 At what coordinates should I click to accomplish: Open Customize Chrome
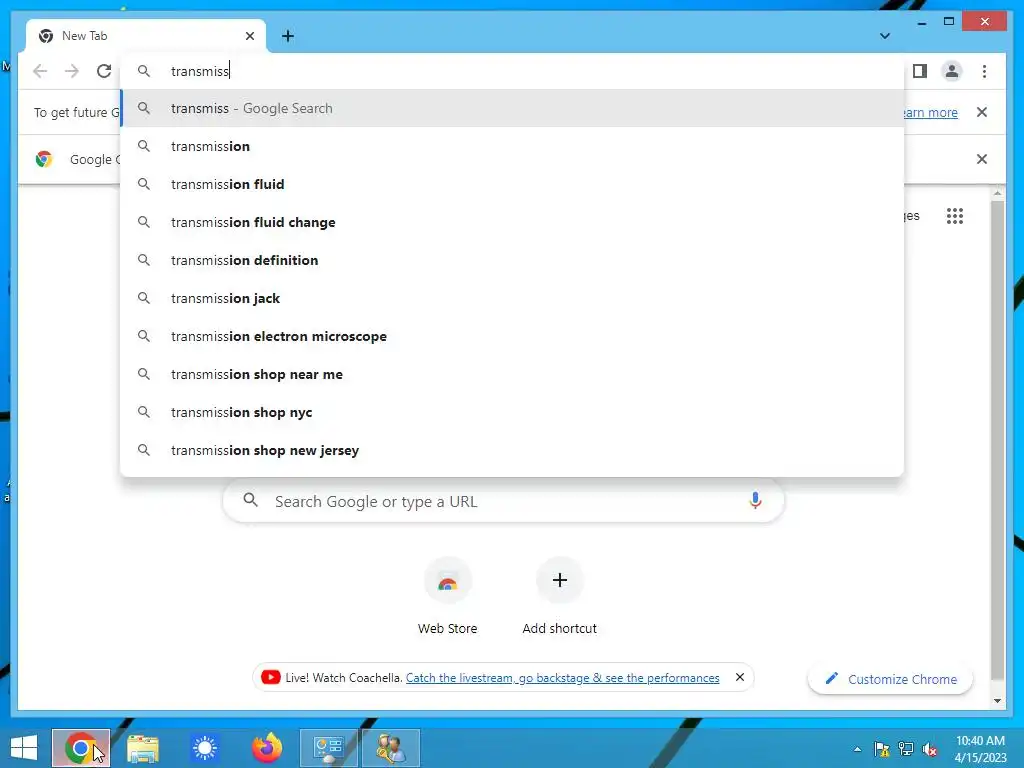click(891, 679)
